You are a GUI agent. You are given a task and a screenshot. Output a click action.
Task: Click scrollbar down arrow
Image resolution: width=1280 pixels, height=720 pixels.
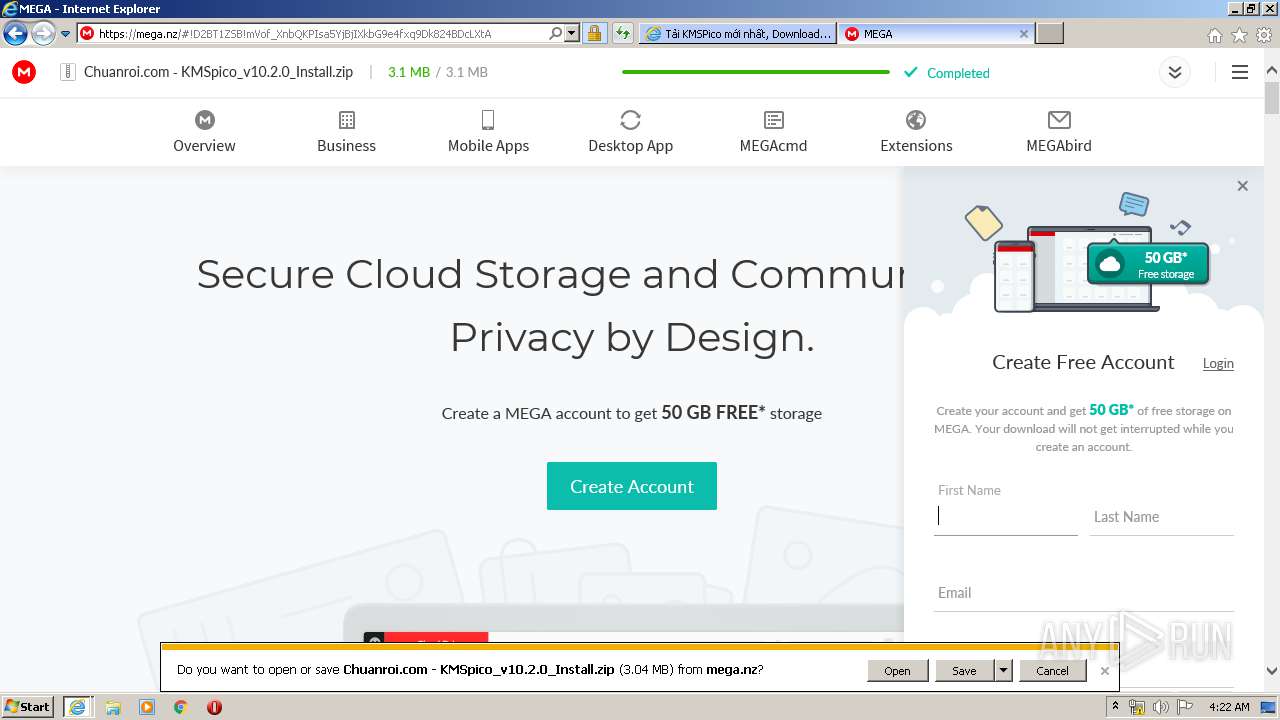[1272, 672]
